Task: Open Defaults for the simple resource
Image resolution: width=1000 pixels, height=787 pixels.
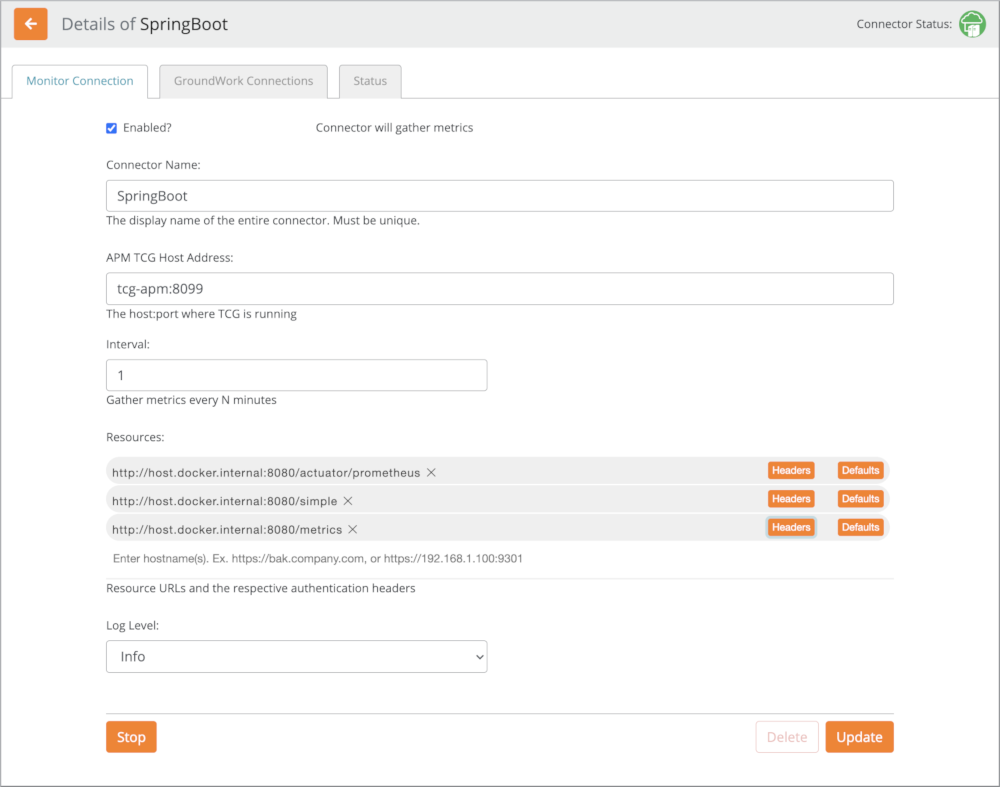Action: tap(860, 499)
